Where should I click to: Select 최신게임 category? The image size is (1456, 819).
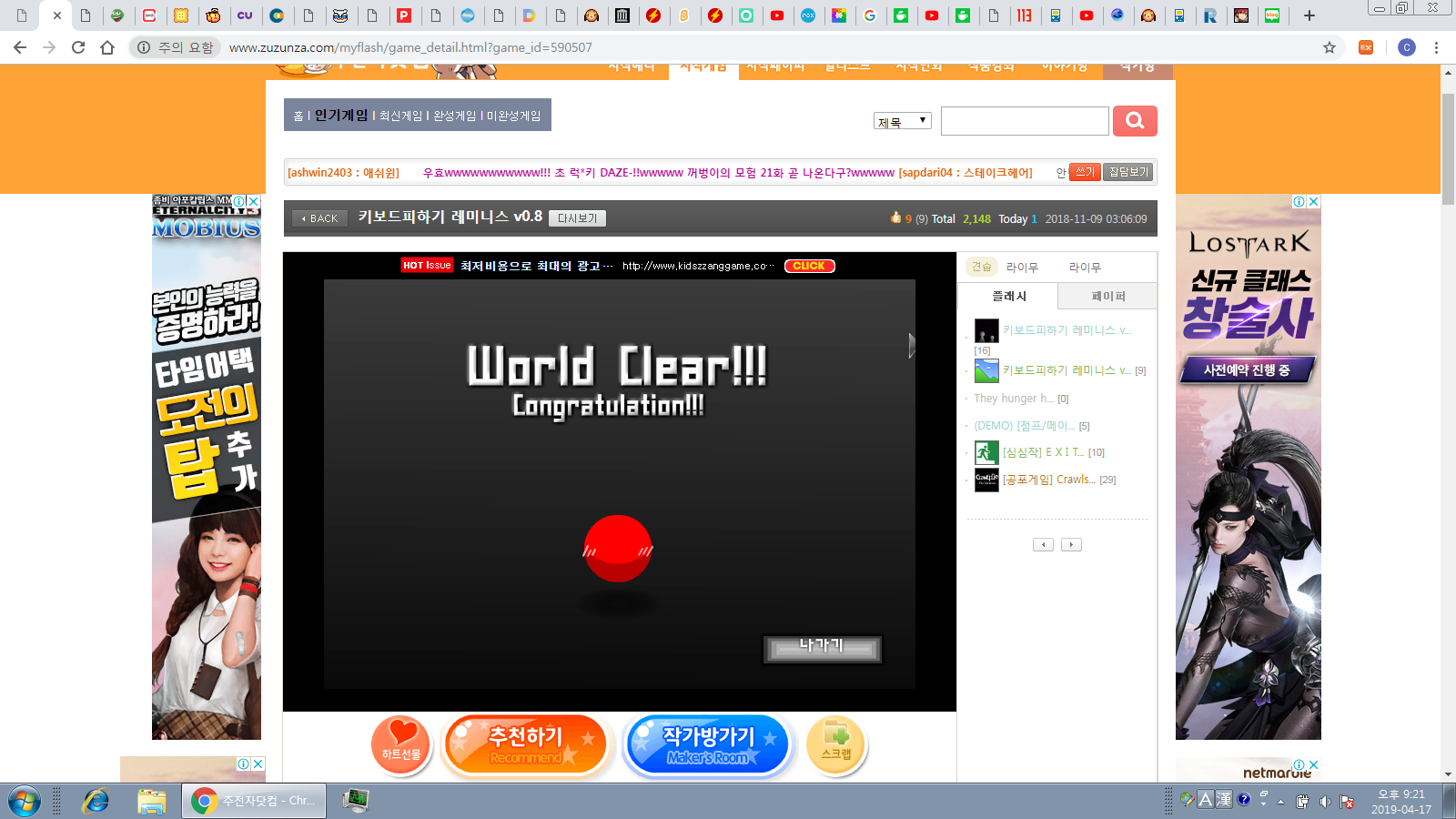(x=400, y=116)
